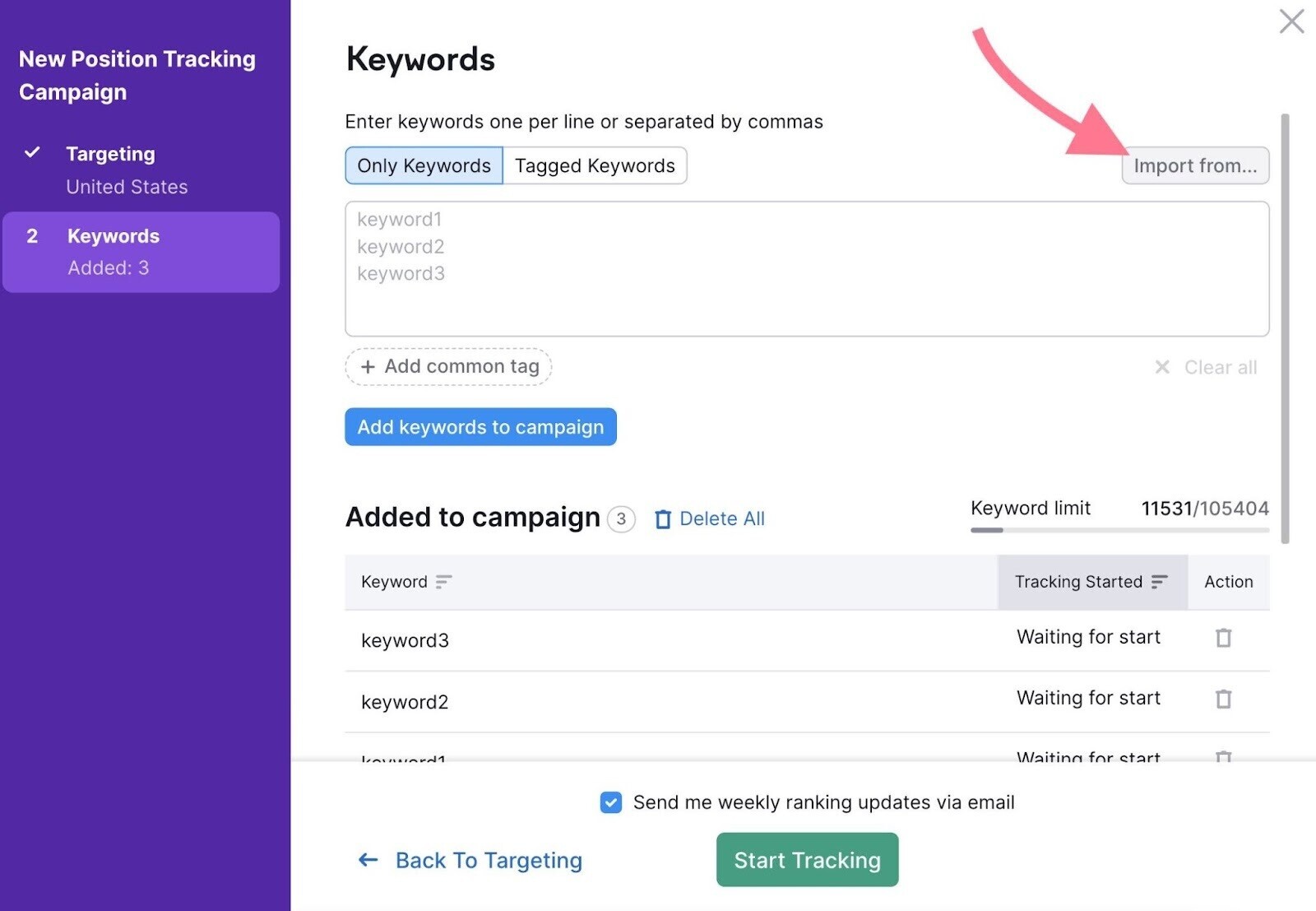
Task: Click the trash icon next to Delete All
Action: [663, 518]
